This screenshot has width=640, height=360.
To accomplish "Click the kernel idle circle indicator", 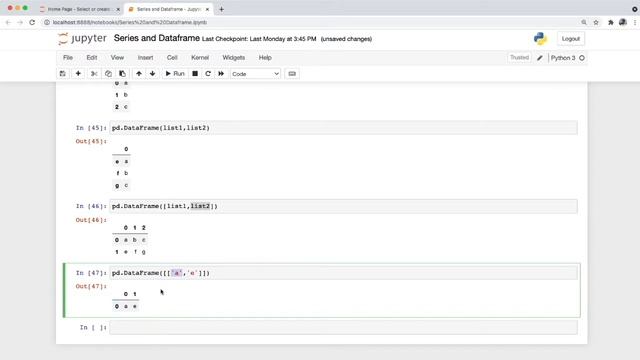I will pyautogui.click(x=582, y=58).
